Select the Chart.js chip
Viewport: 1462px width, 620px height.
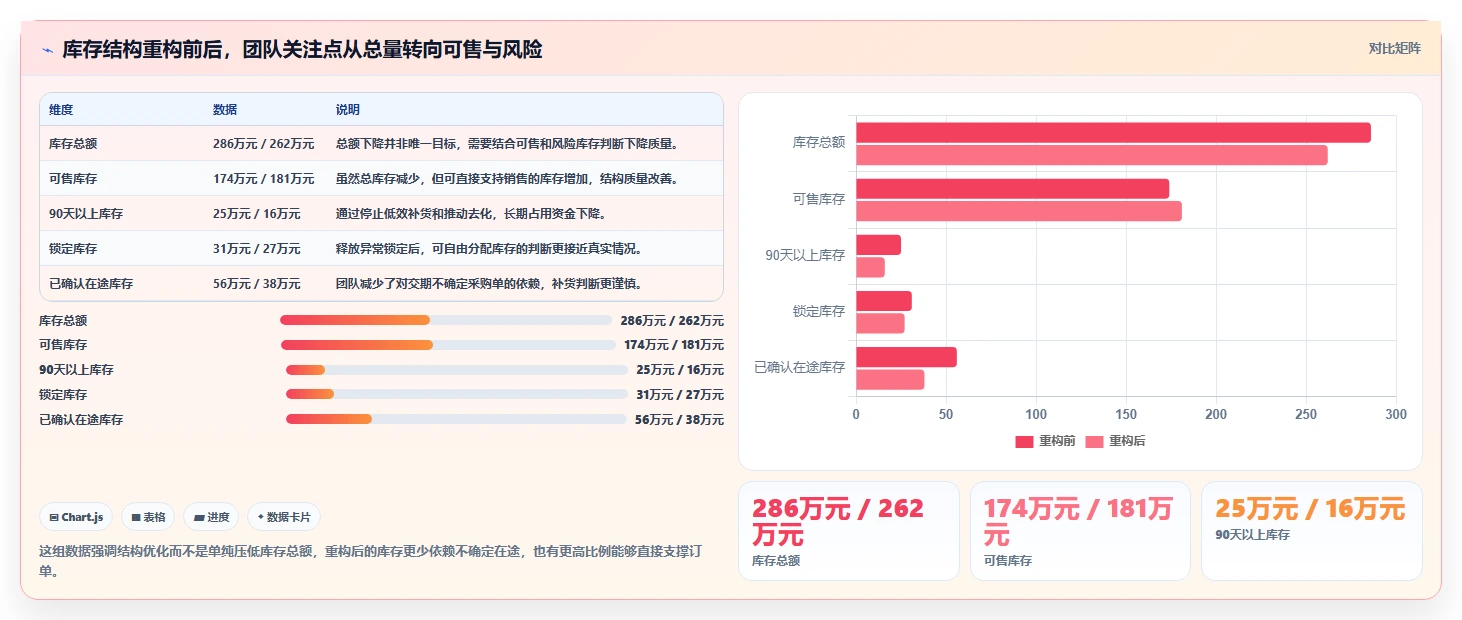(x=76, y=517)
